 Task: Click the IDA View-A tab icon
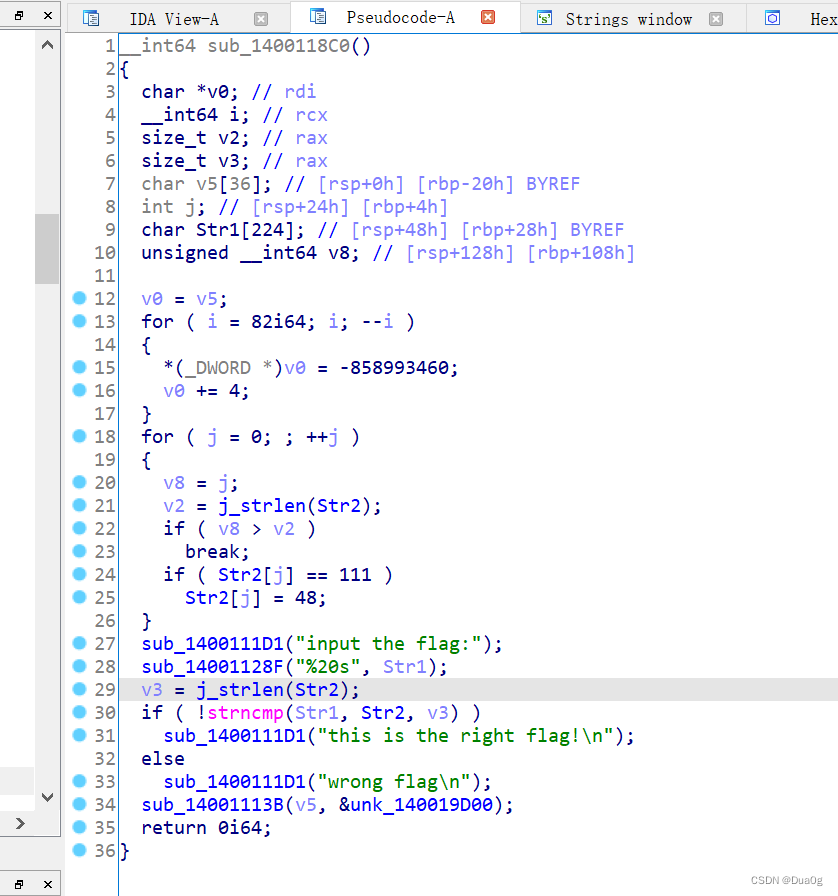pyautogui.click(x=91, y=18)
